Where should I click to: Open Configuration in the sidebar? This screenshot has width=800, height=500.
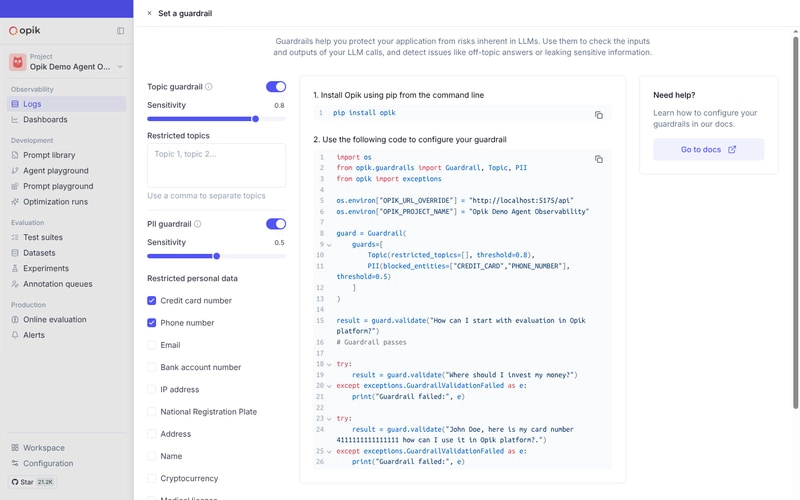(x=66, y=463)
